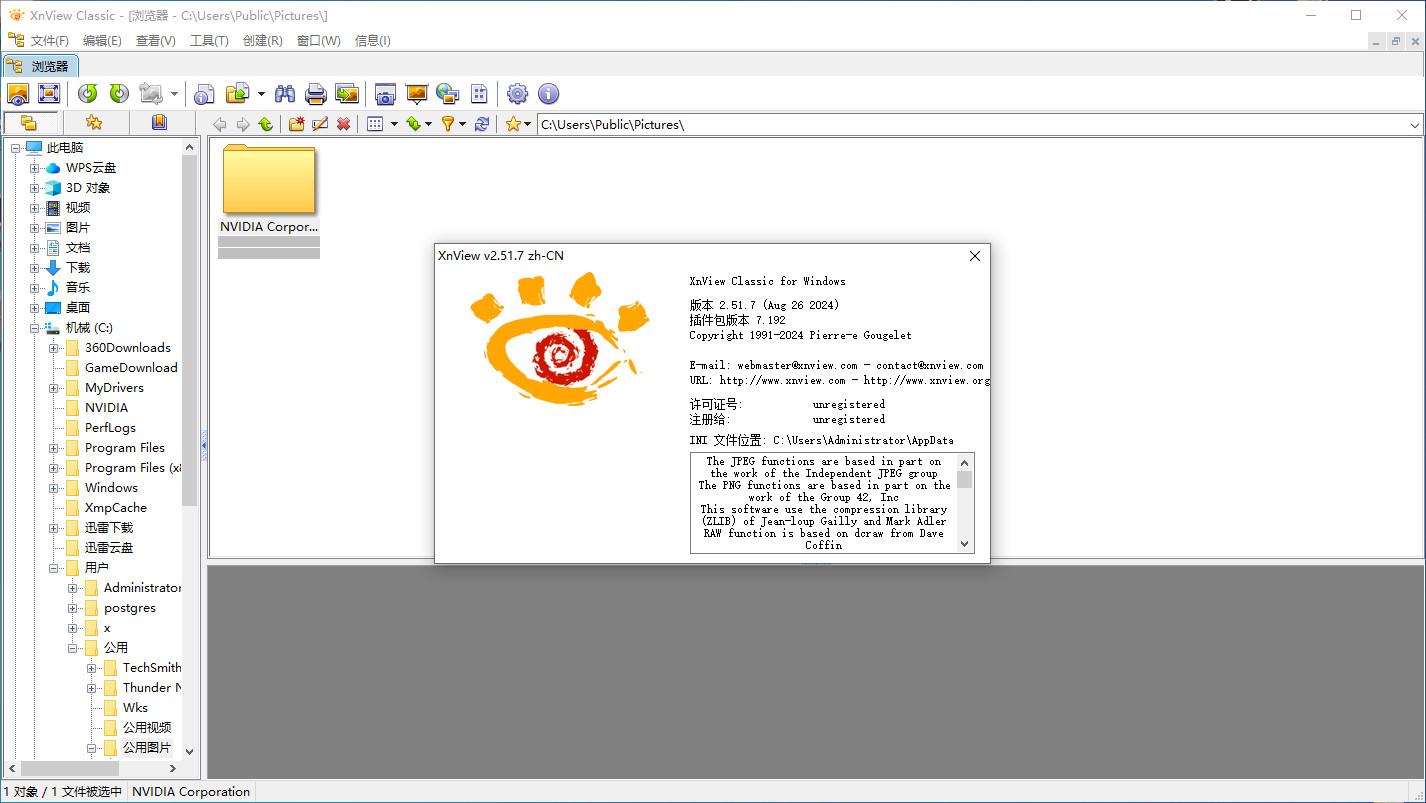1426x803 pixels.
Task: Close the XnView about dialog
Action: tap(975, 256)
